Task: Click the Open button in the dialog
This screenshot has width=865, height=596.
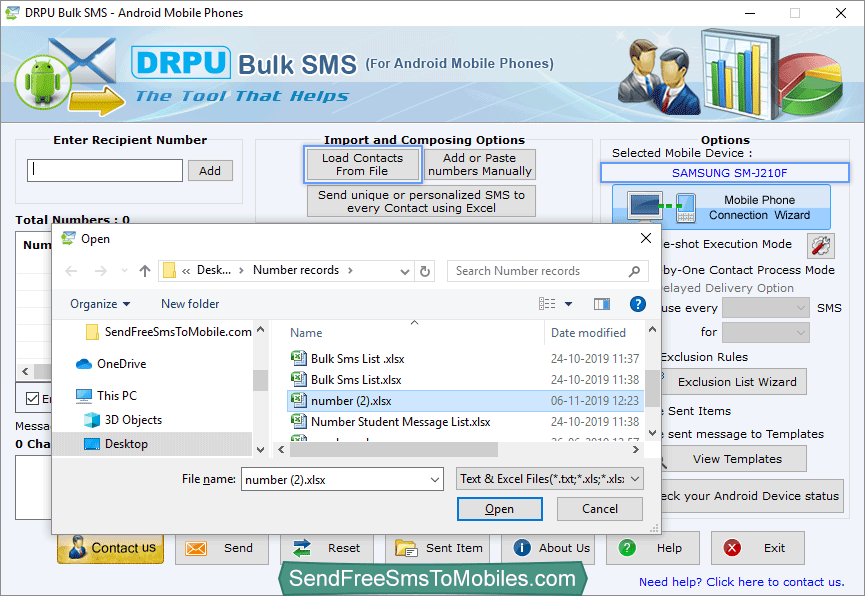Action: tap(499, 509)
